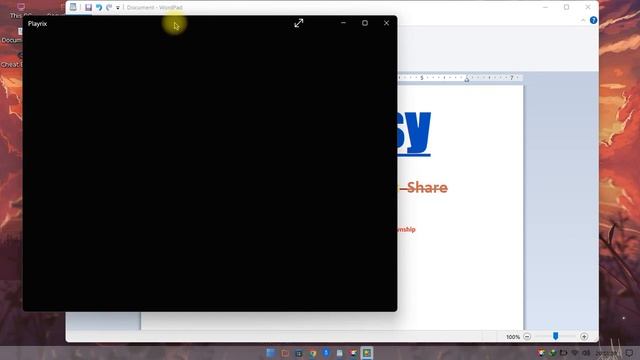Click the Chrome icon in the system tray
Viewport: 640px width, 360px height.
click(541, 353)
